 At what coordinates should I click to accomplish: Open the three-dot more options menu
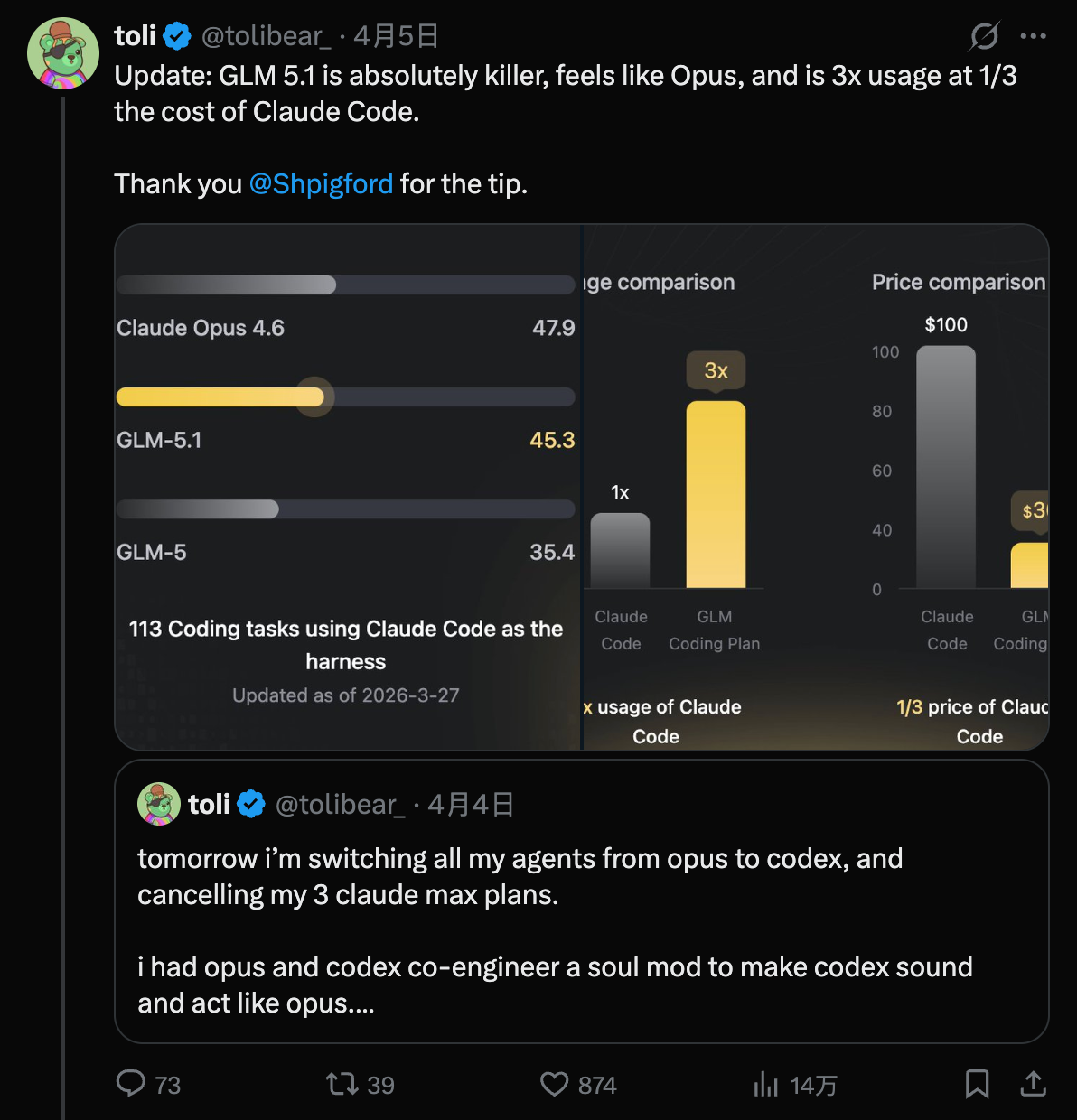pyautogui.click(x=1033, y=36)
